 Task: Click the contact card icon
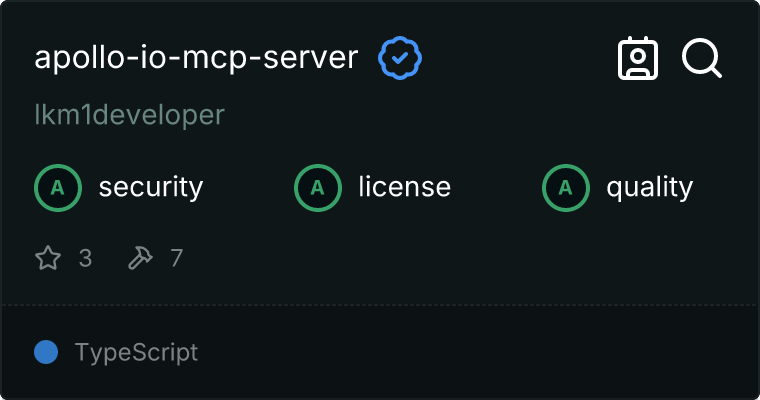pos(638,58)
